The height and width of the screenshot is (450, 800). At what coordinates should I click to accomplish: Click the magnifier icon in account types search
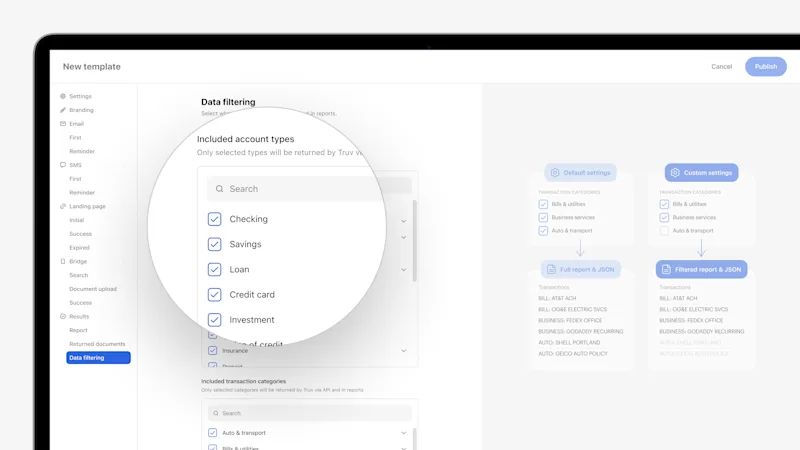tap(219, 189)
